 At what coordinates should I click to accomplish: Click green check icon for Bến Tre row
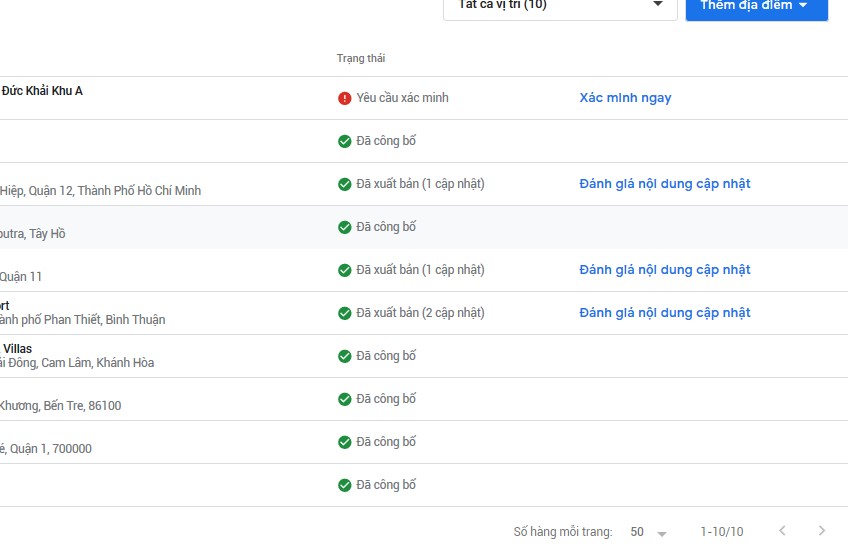(344, 399)
